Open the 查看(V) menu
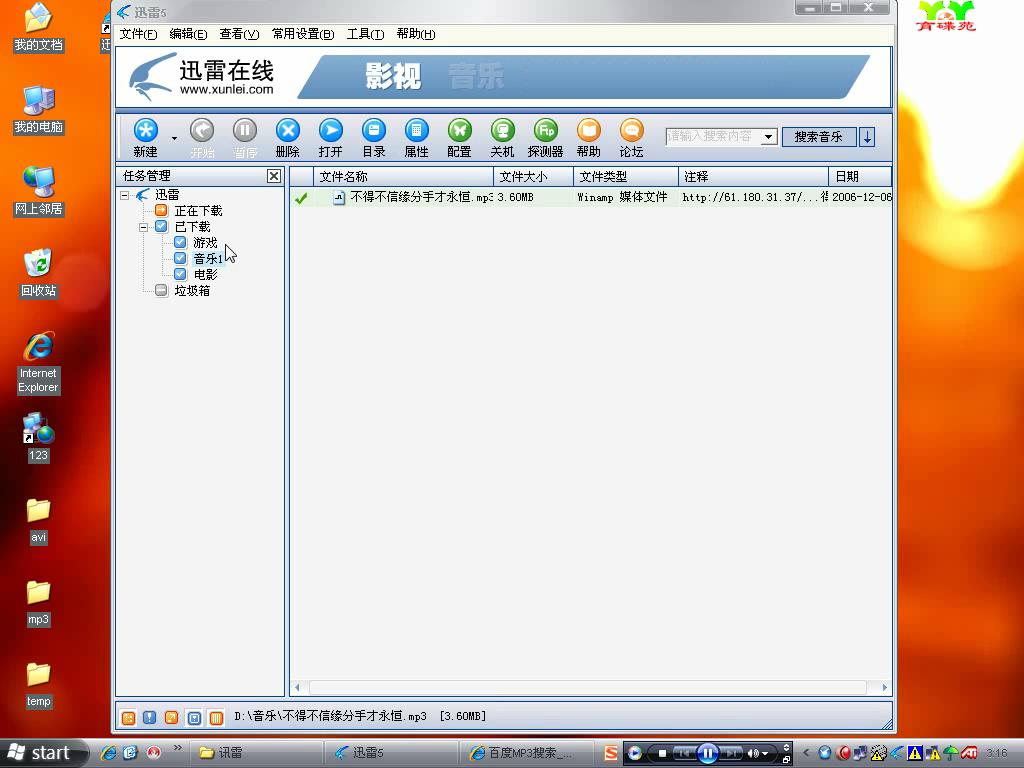 (x=239, y=34)
